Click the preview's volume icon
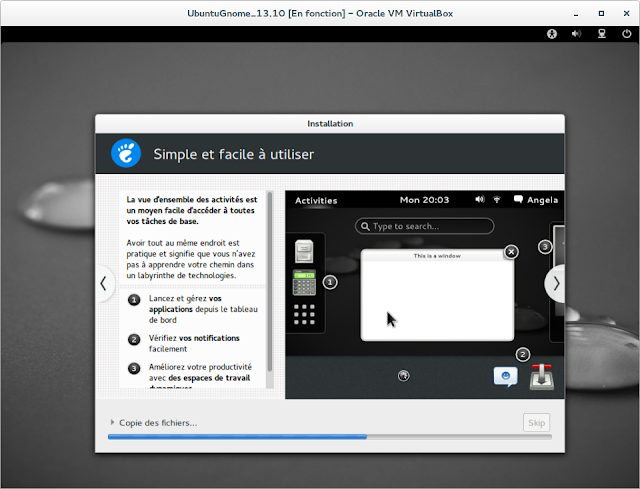This screenshot has height=489, width=640. [x=480, y=199]
